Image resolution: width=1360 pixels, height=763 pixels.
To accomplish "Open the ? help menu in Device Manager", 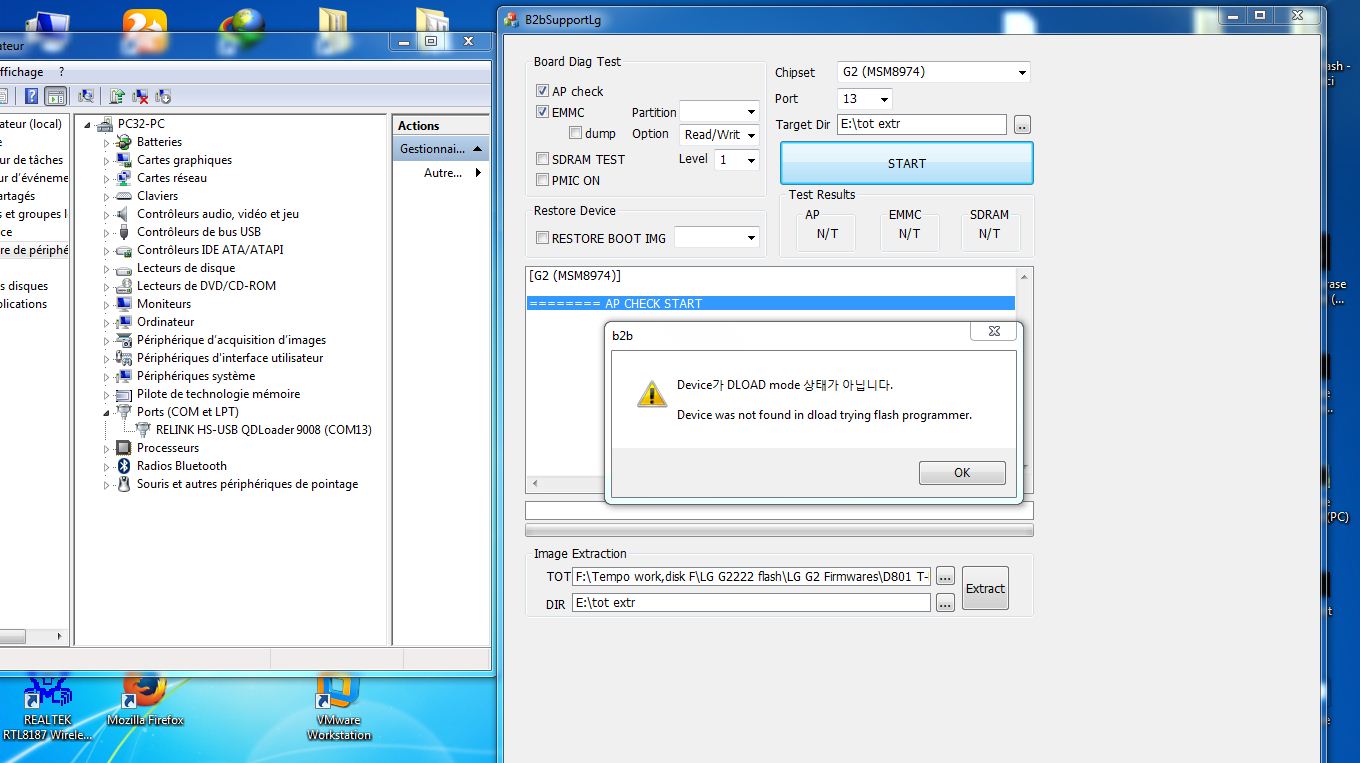I will pyautogui.click(x=61, y=72).
